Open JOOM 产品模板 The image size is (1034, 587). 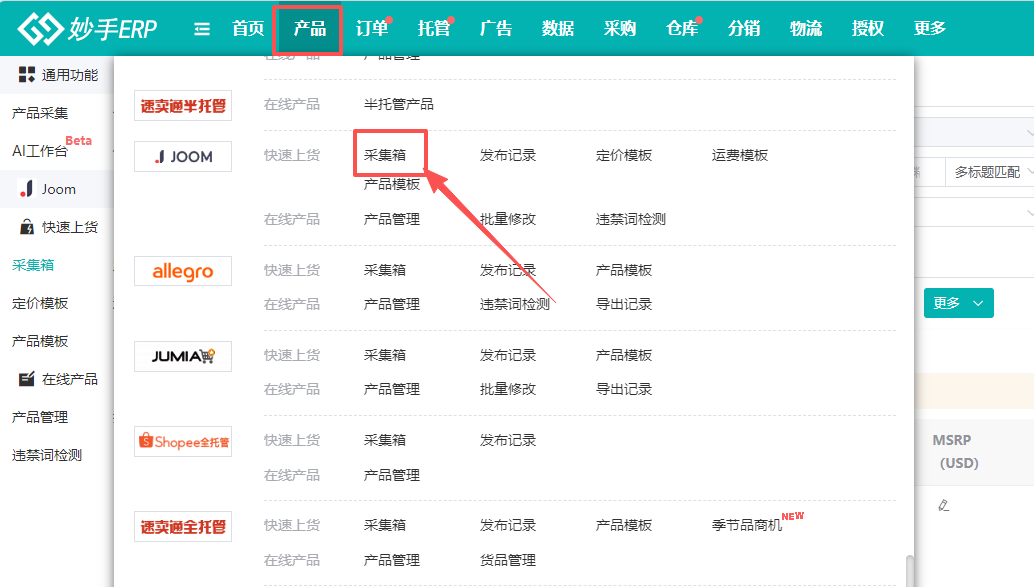(392, 185)
